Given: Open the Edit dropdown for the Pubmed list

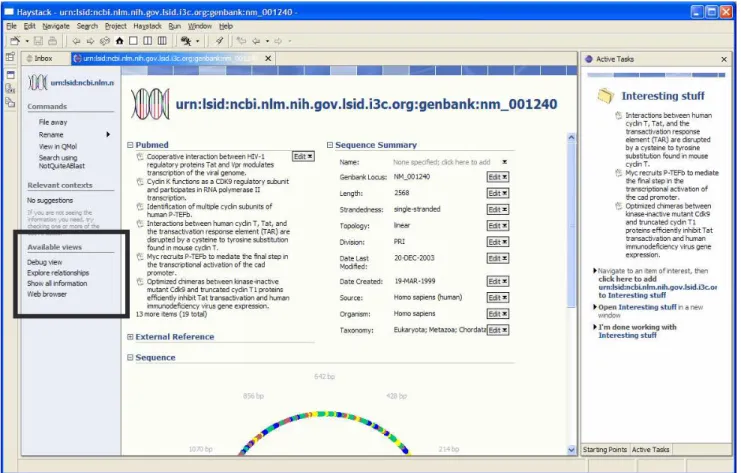Looking at the screenshot, I should (x=303, y=156).
